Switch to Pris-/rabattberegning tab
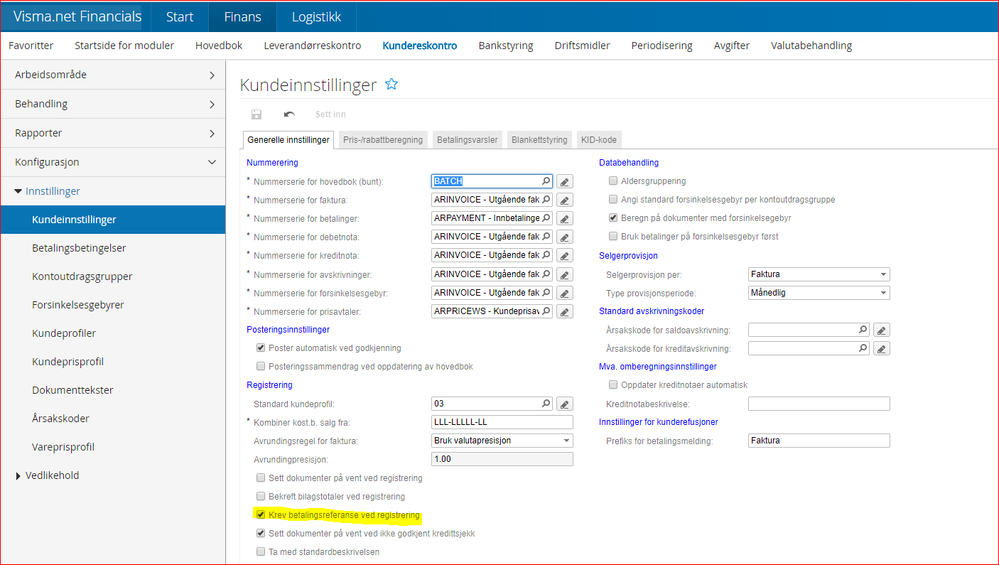Image resolution: width=999 pixels, height=565 pixels. tap(383, 139)
